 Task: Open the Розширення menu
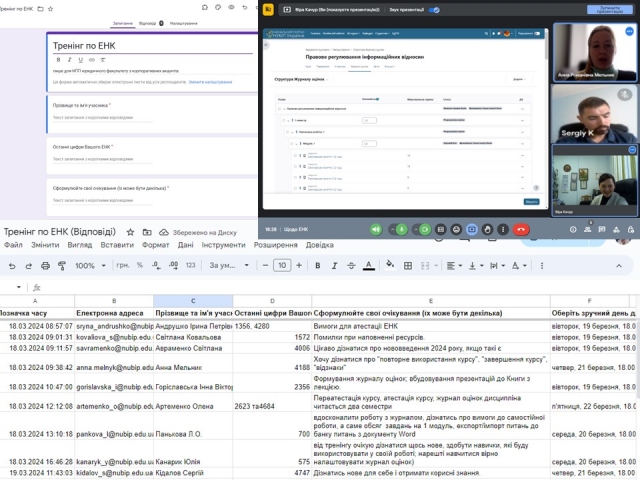click(275, 244)
